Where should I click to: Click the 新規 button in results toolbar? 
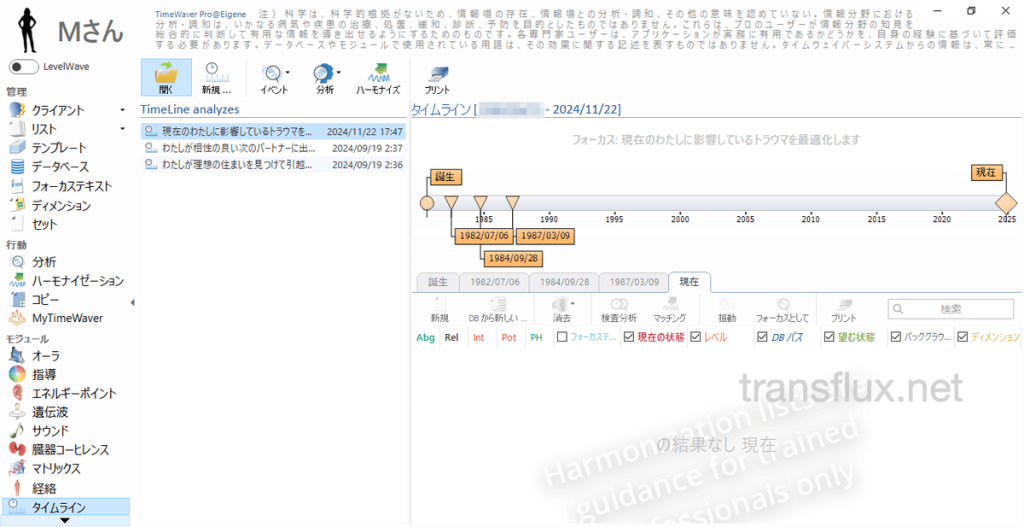440,310
